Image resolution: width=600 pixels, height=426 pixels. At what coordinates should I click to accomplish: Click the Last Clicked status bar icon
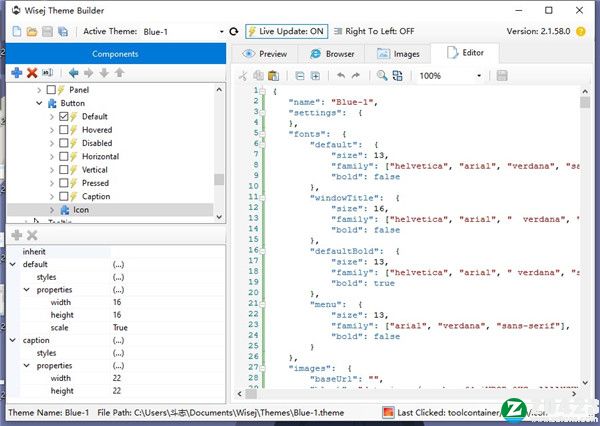coord(388,412)
